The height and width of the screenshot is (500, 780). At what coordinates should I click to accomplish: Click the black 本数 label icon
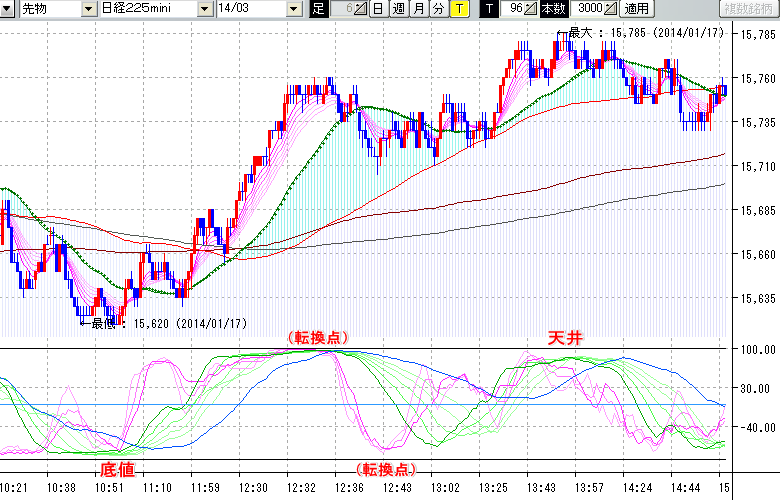pyautogui.click(x=552, y=9)
